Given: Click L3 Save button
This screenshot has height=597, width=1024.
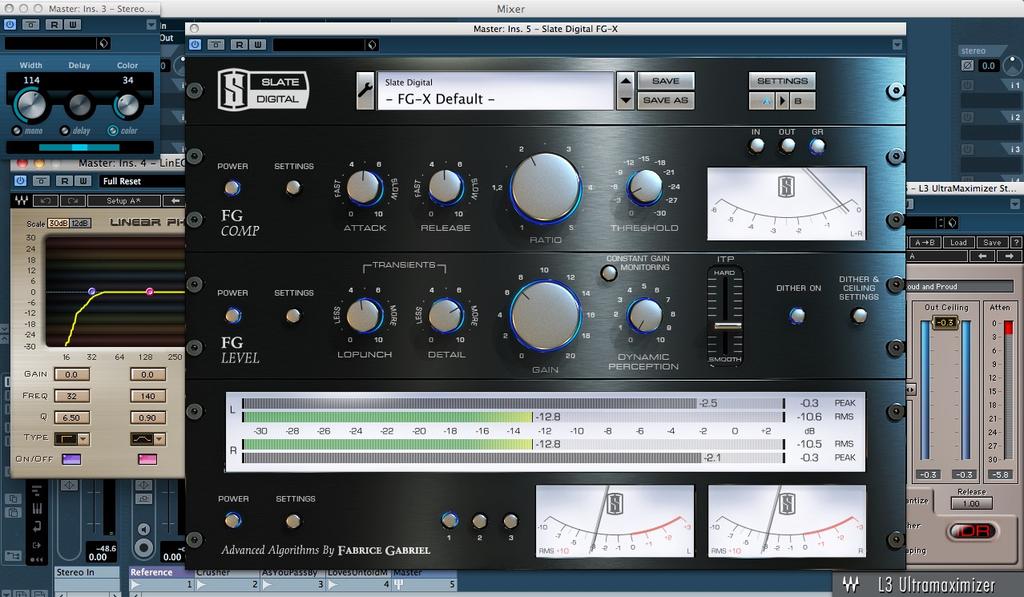Looking at the screenshot, I should click(992, 242).
